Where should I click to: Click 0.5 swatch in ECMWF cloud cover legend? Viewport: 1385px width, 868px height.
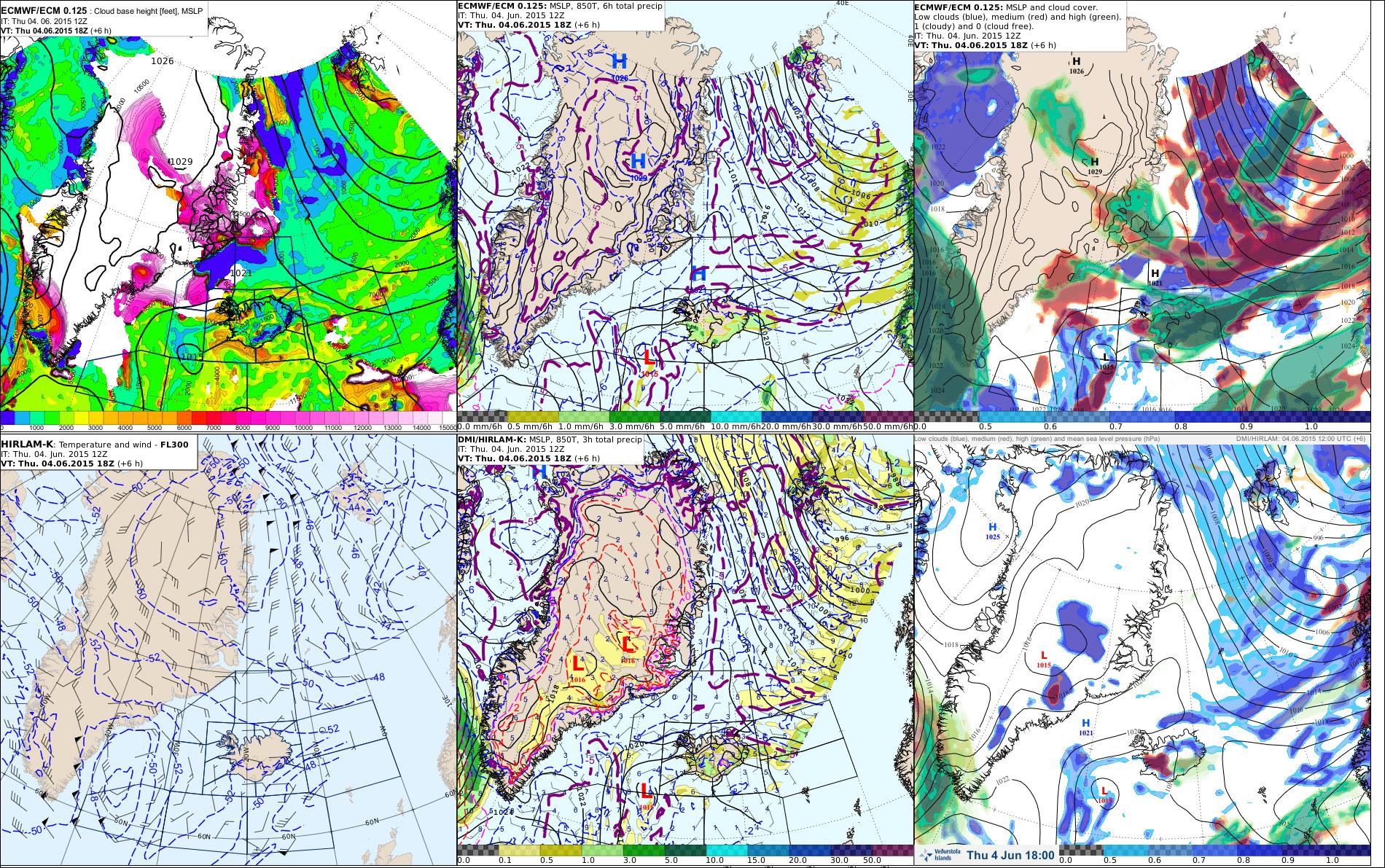tap(1013, 416)
